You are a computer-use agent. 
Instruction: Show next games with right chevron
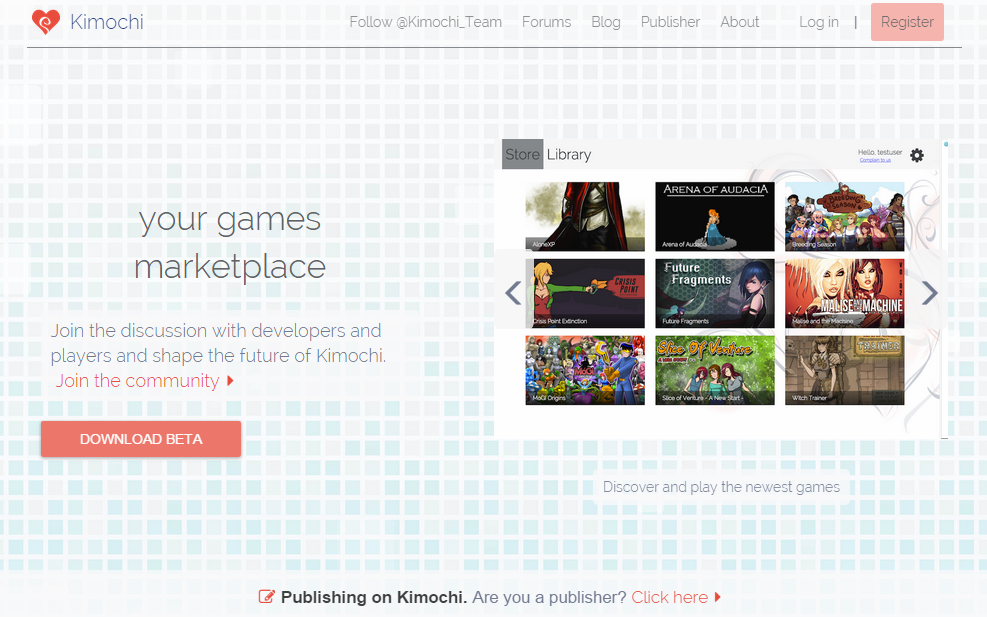coord(930,293)
